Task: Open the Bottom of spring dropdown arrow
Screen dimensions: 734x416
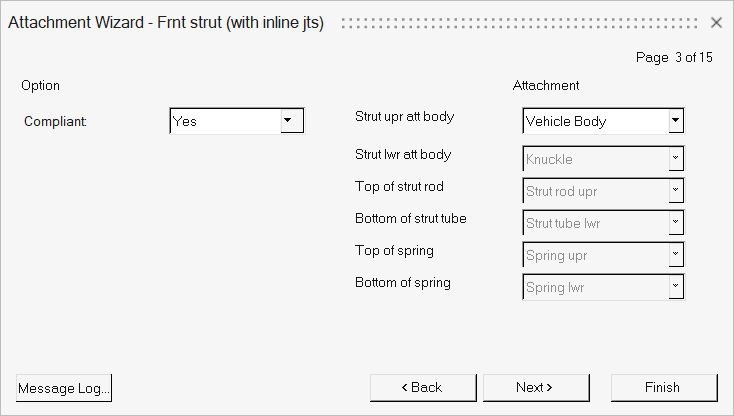Action: [676, 287]
